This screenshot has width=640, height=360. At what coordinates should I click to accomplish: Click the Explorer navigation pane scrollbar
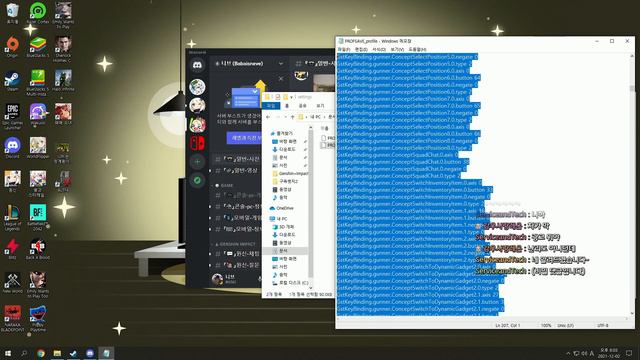pos(311,204)
